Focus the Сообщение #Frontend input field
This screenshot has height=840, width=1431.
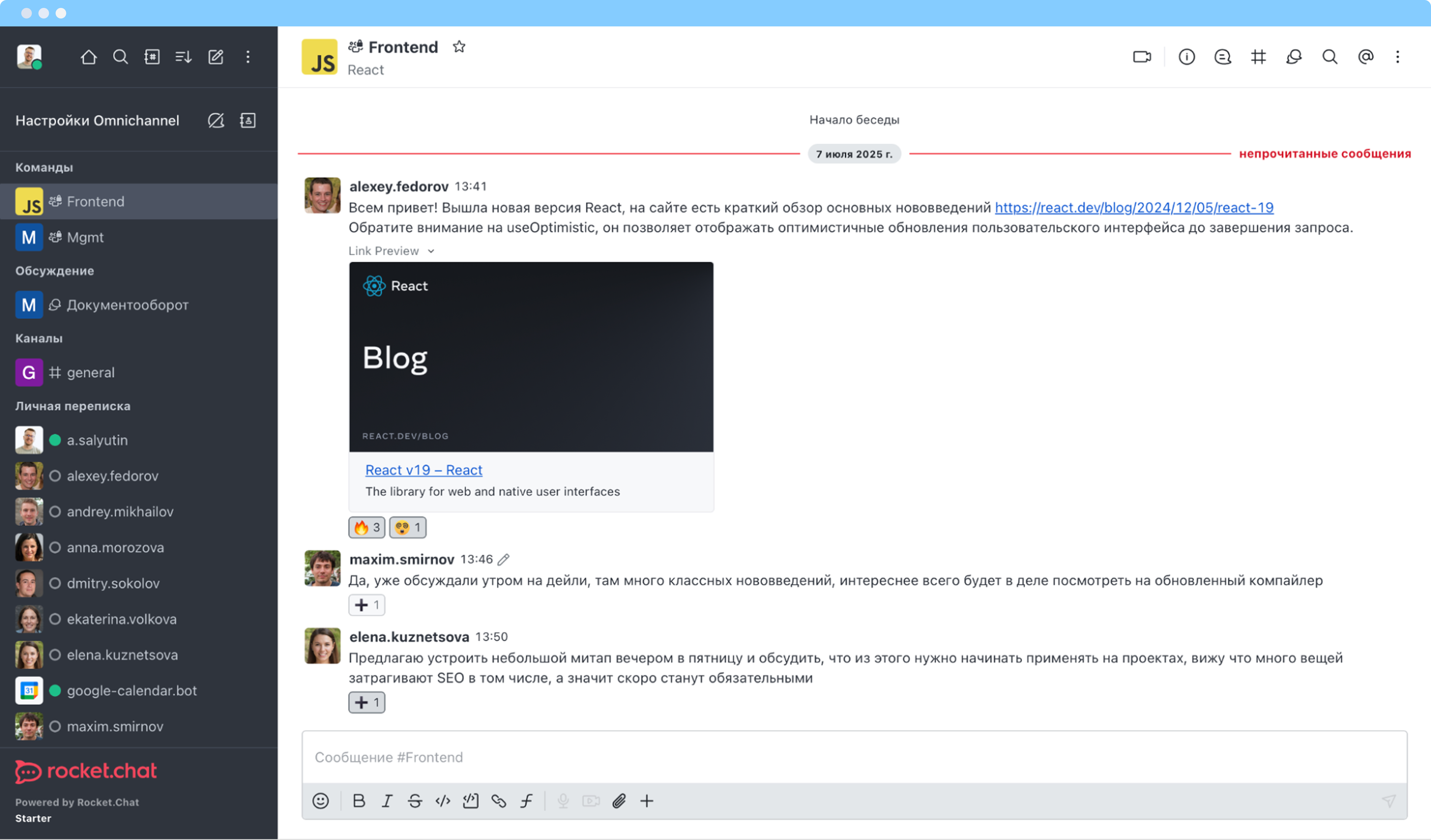(x=854, y=757)
